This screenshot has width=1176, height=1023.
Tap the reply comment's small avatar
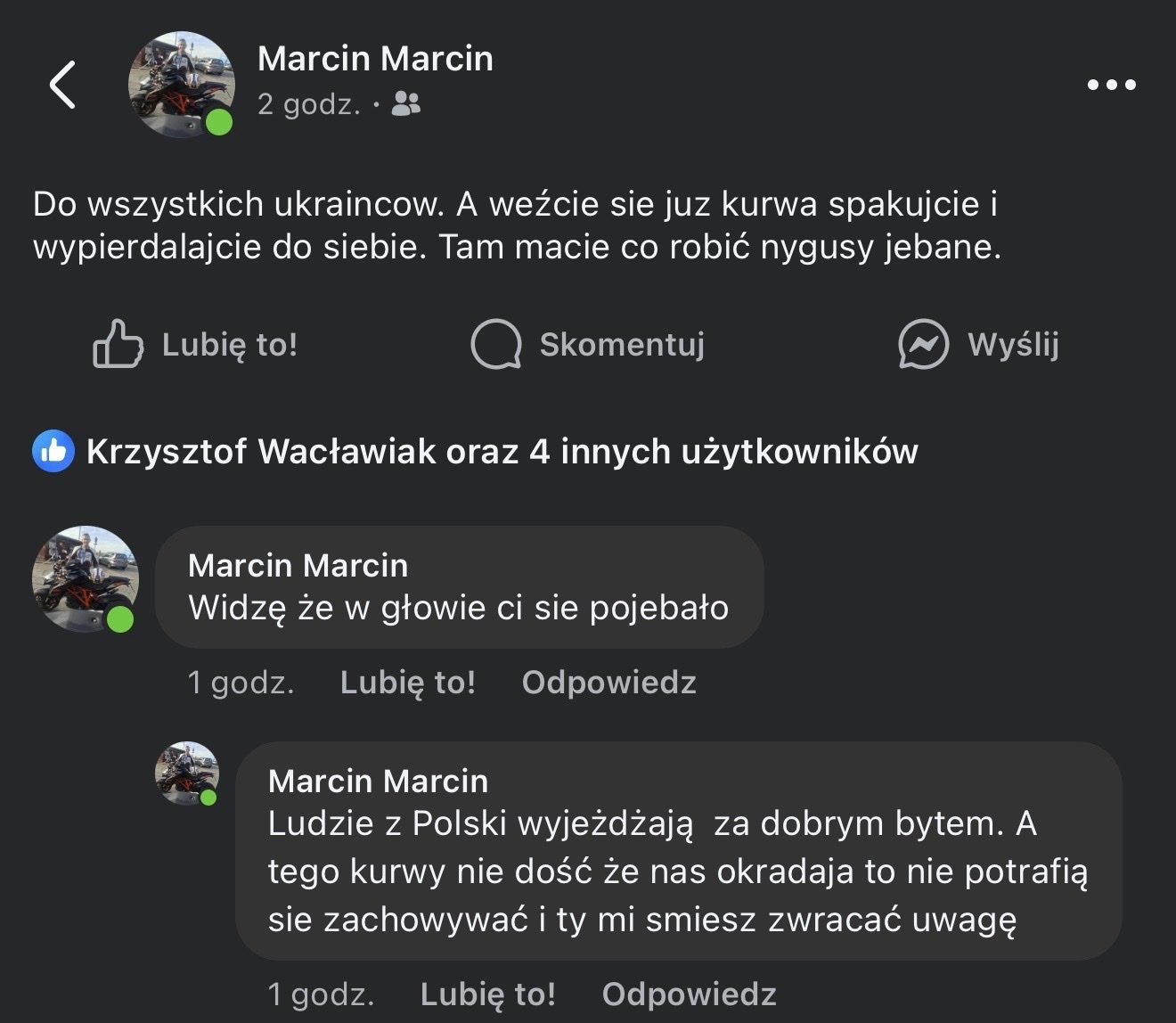click(186, 773)
